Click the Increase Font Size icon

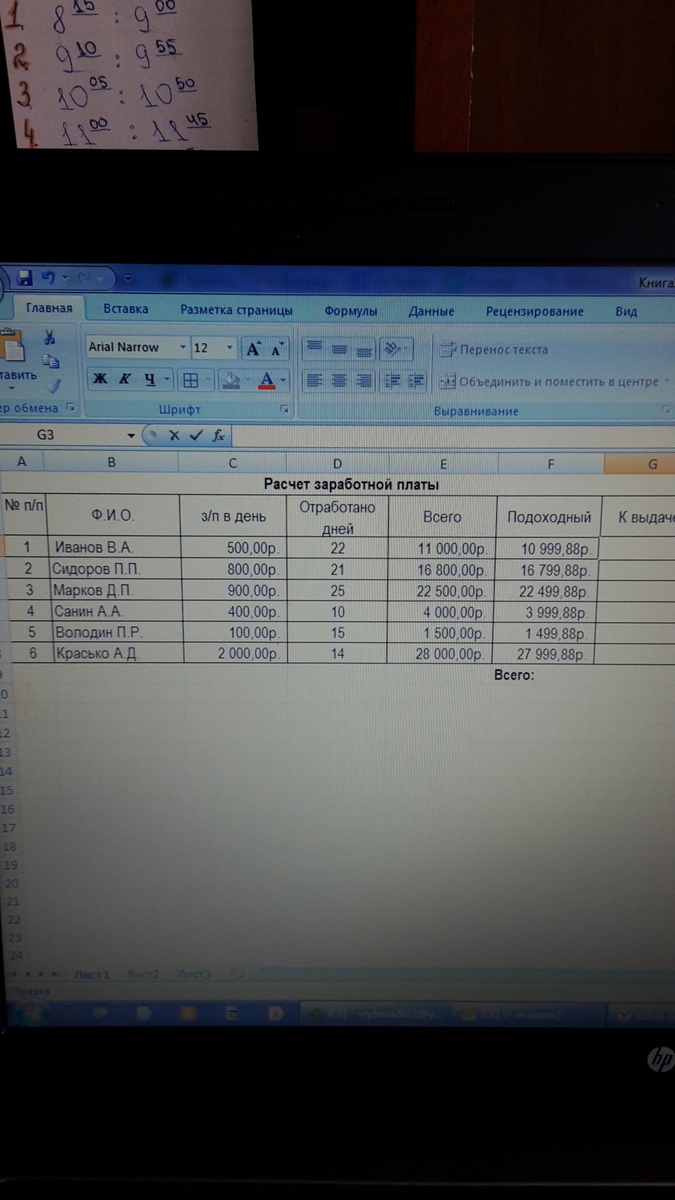(254, 348)
